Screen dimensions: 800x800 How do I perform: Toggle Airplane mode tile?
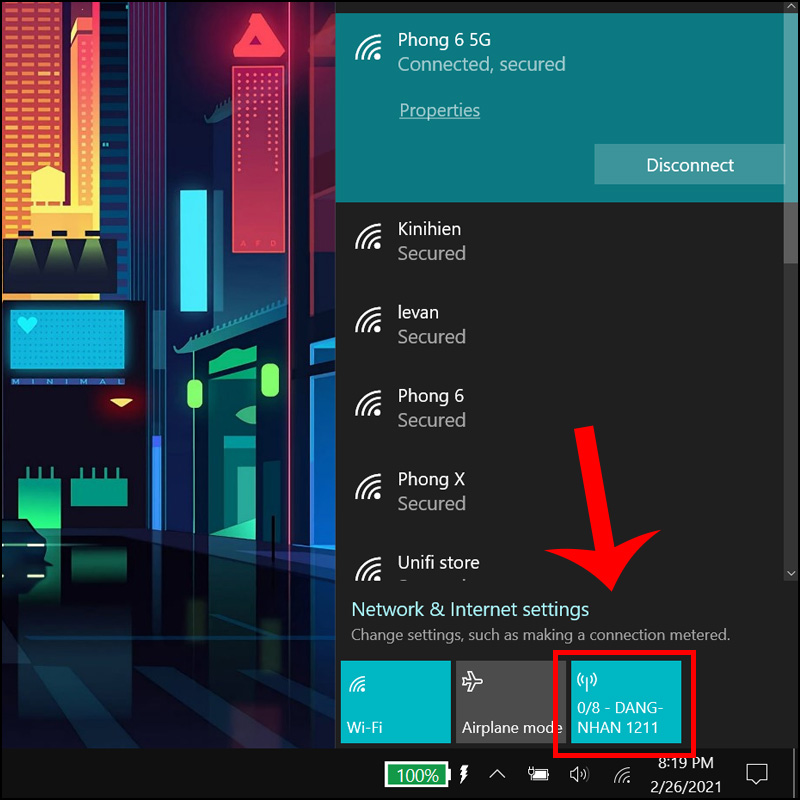pos(511,702)
